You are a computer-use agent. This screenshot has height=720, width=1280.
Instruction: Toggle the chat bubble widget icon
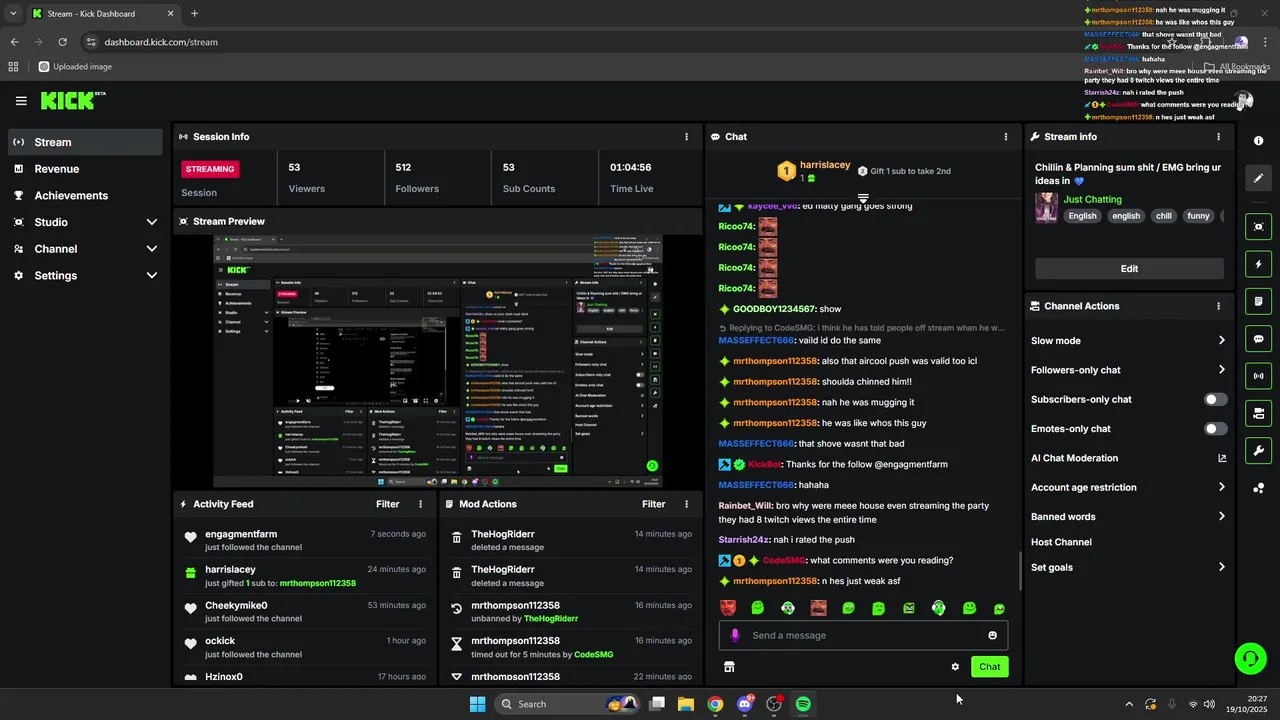[1258, 339]
